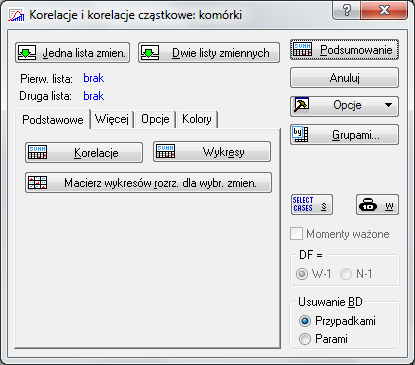
Task: Switch to the Podstawowe tab
Action: point(53,120)
